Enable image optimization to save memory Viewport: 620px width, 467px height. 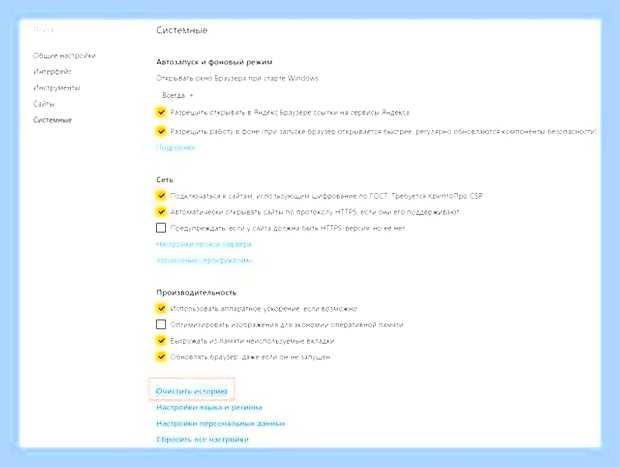pos(161,325)
